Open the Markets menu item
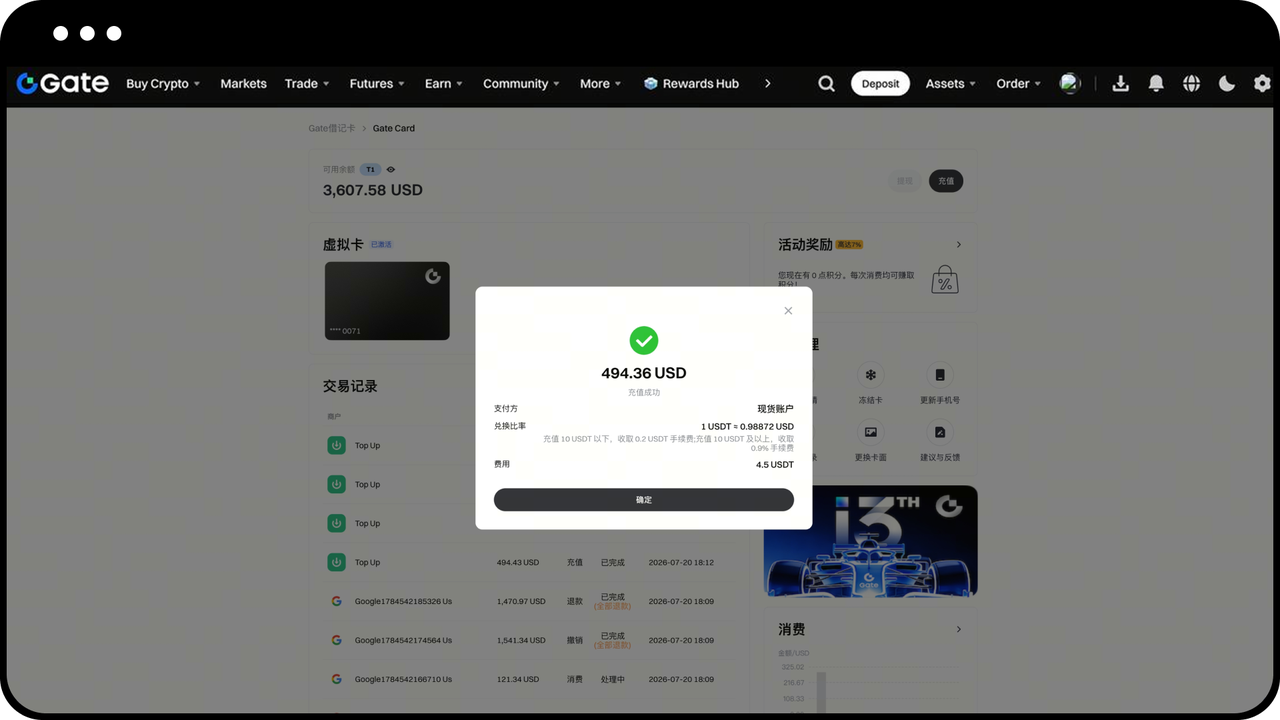The image size is (1280, 720). pyautogui.click(x=243, y=84)
